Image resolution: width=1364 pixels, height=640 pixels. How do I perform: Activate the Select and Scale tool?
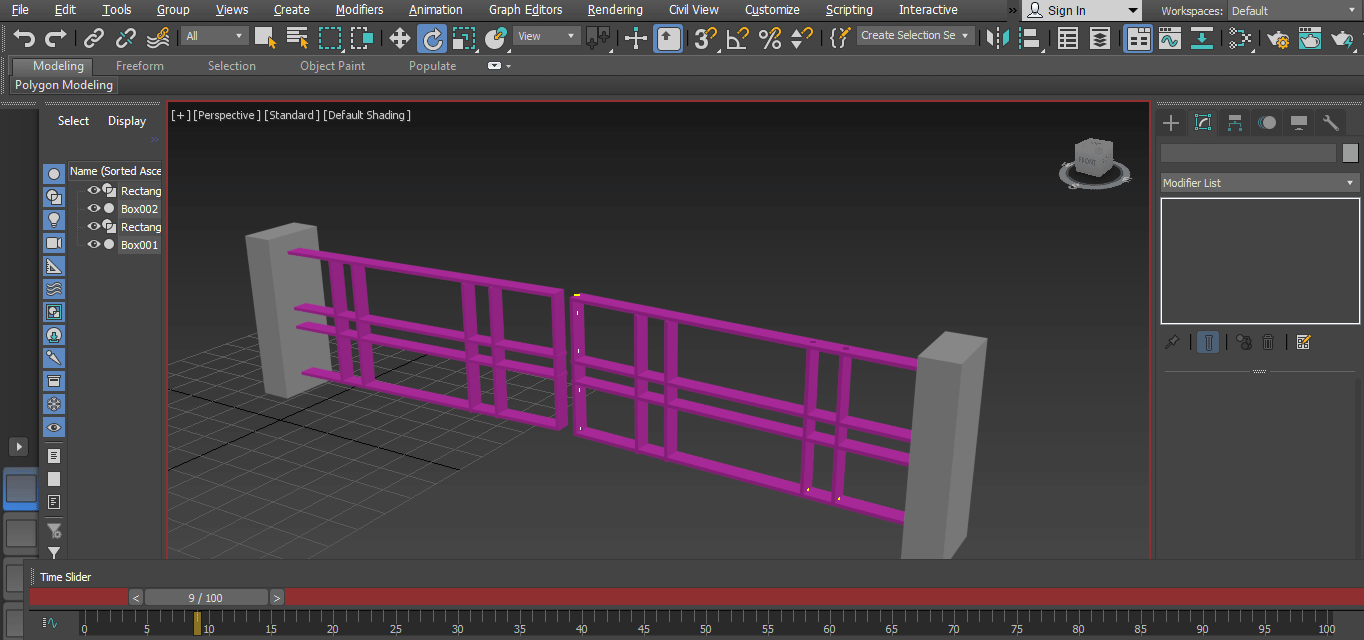coord(464,38)
